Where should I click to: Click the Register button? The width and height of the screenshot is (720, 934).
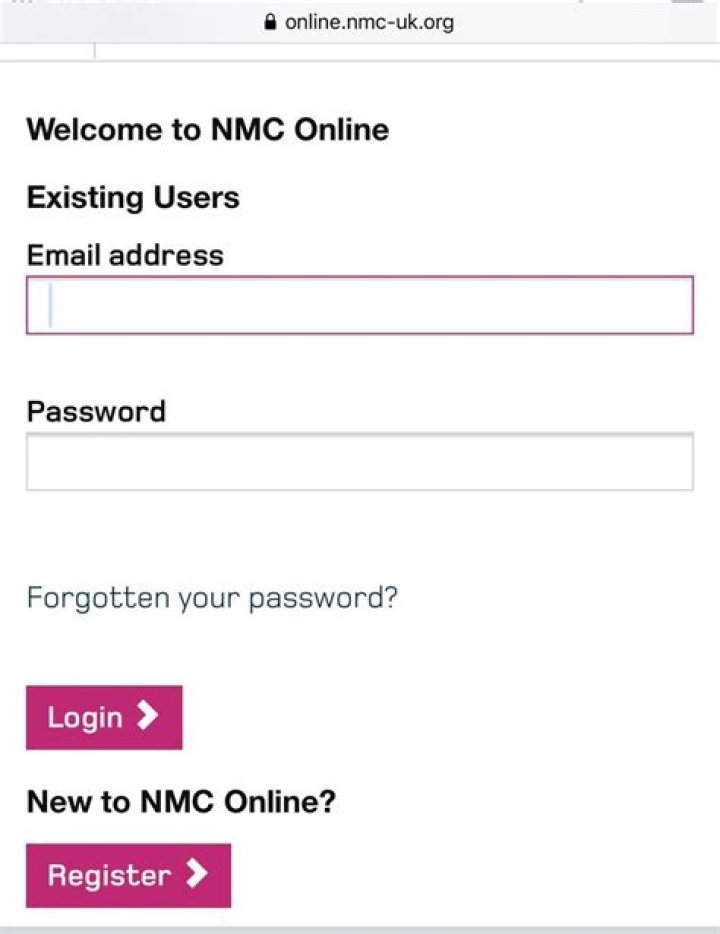click(x=128, y=875)
